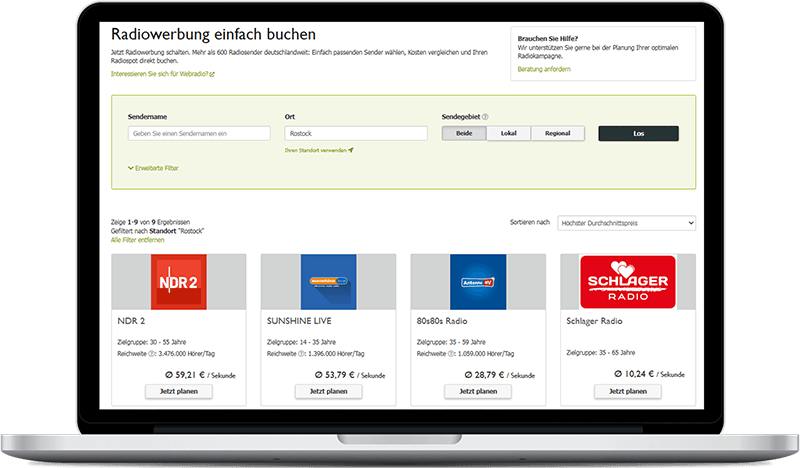Click the Schlager Radio station logo
Image resolution: width=800 pixels, height=468 pixels.
628,282
